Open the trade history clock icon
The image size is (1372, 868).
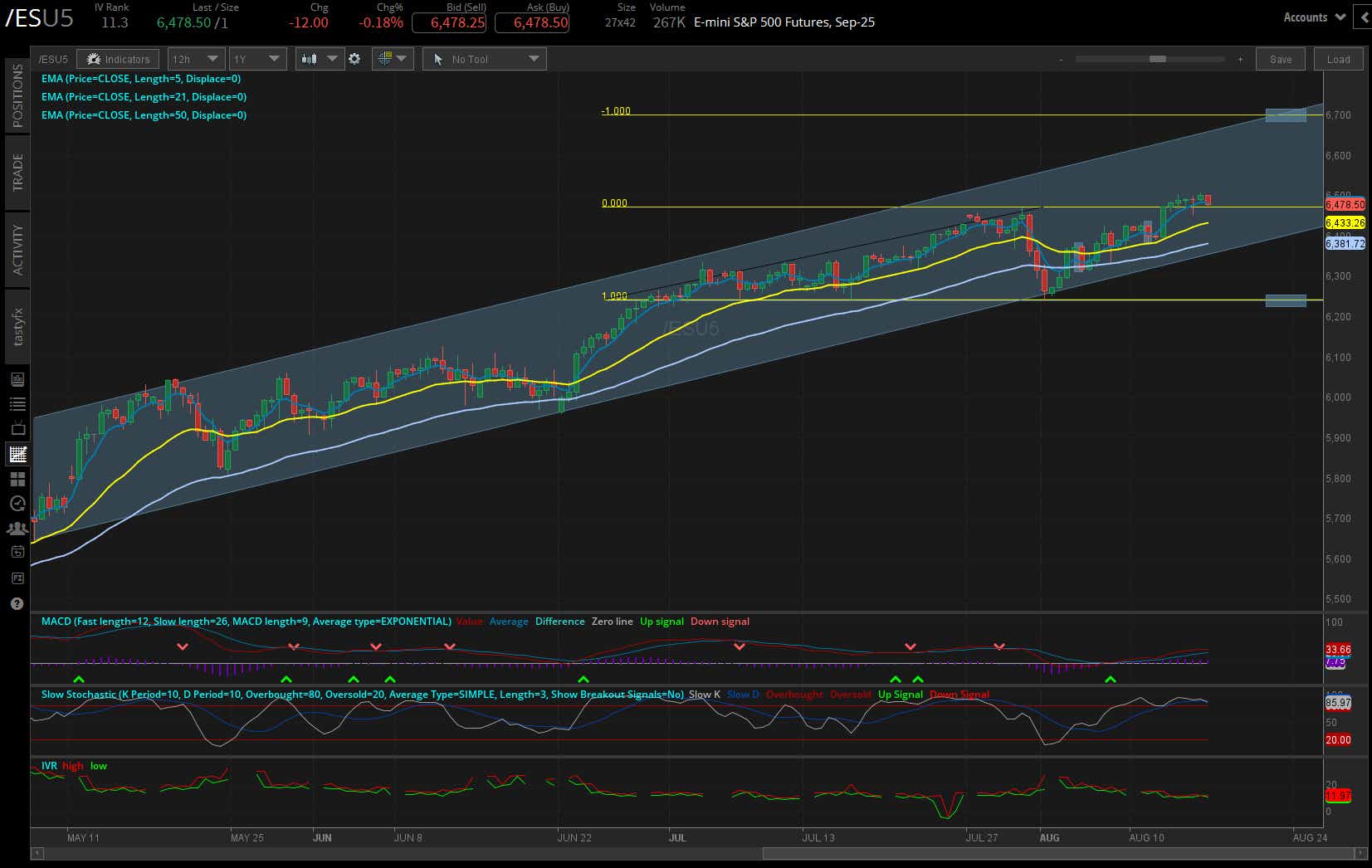[17, 504]
